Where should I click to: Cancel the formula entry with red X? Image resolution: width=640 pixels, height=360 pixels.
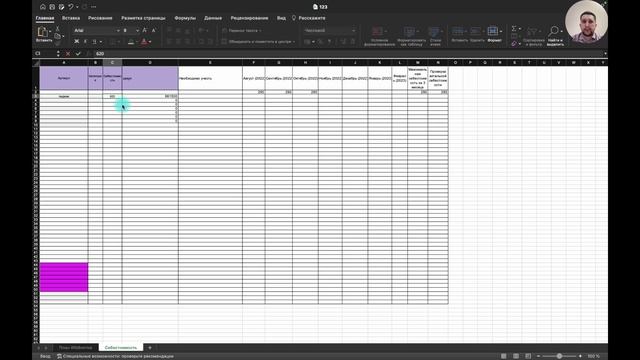pos(68,53)
